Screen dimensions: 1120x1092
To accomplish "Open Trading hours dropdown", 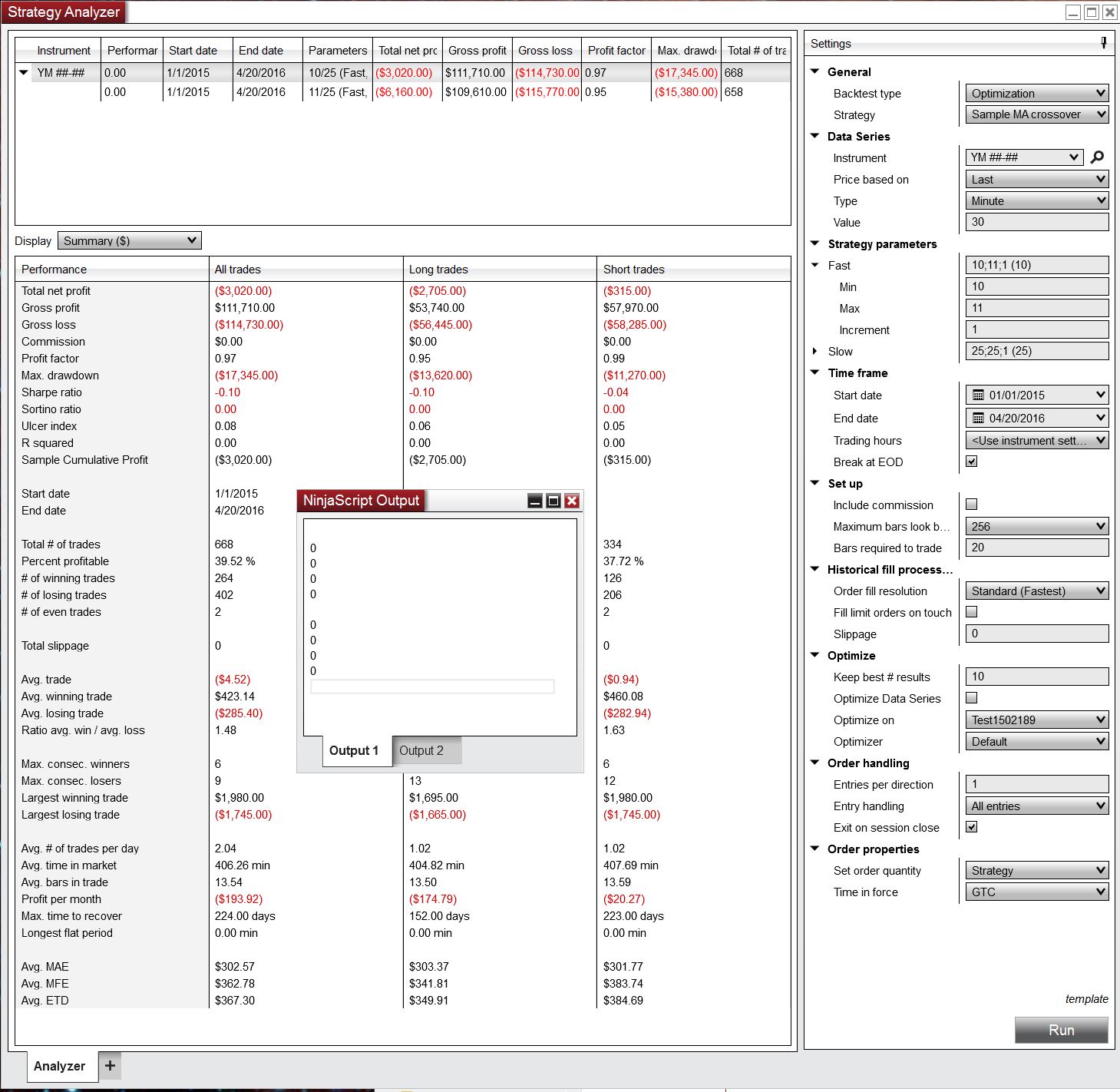I will point(1037,441).
